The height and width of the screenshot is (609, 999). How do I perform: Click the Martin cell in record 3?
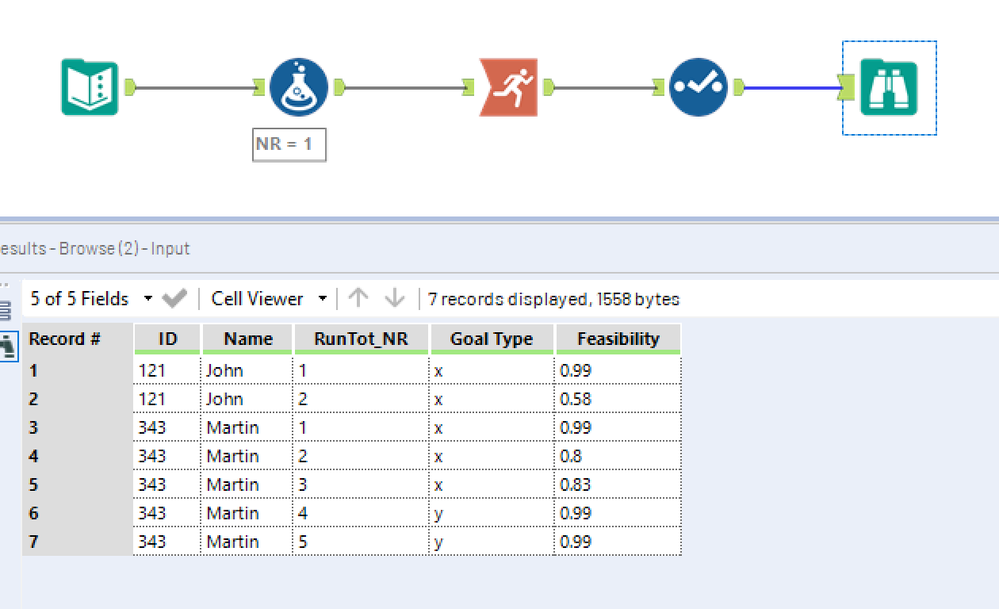(247, 427)
